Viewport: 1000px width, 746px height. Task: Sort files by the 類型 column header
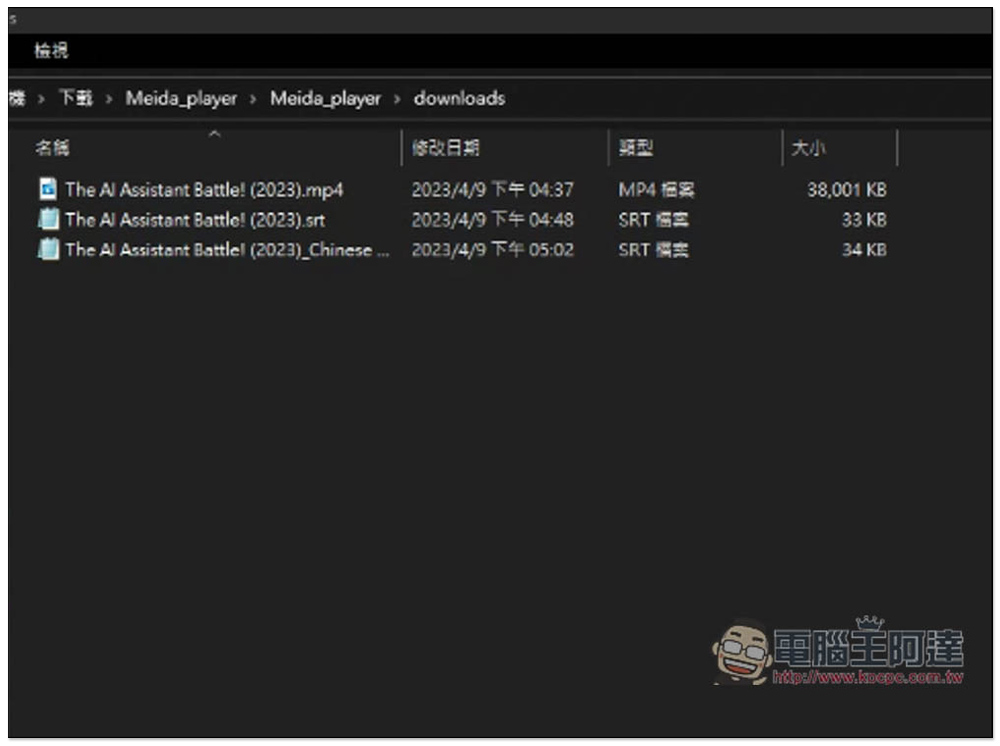pos(636,148)
